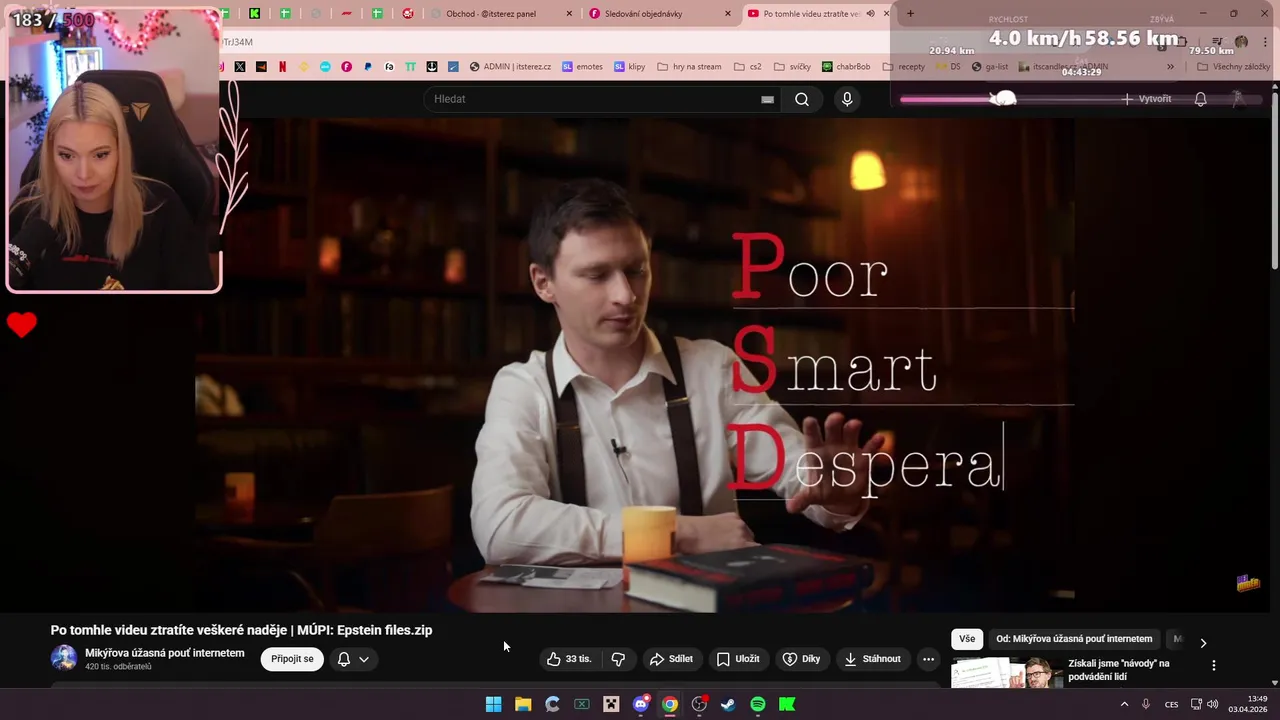This screenshot has height=720, width=1280.
Task: Open Kick green K taskbar icon
Action: coord(787,704)
